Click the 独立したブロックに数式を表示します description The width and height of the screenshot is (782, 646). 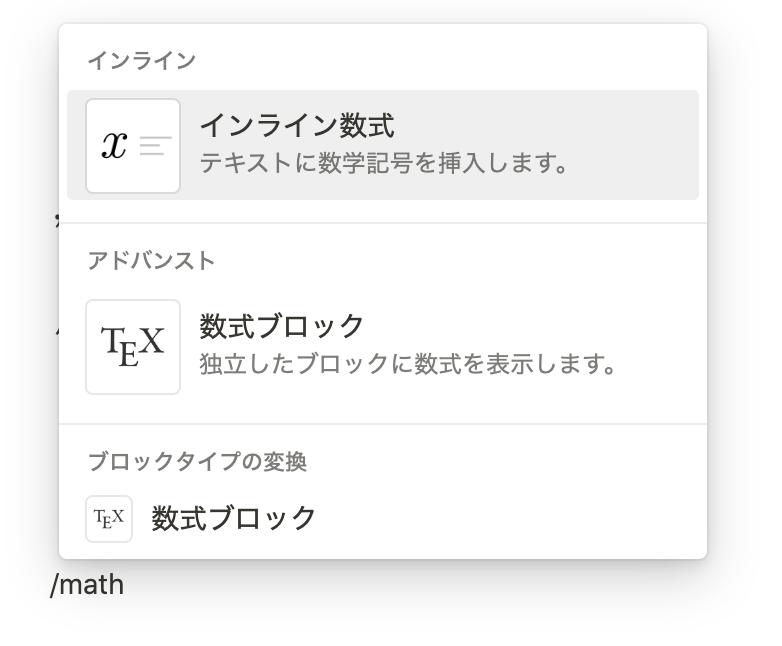(407, 364)
